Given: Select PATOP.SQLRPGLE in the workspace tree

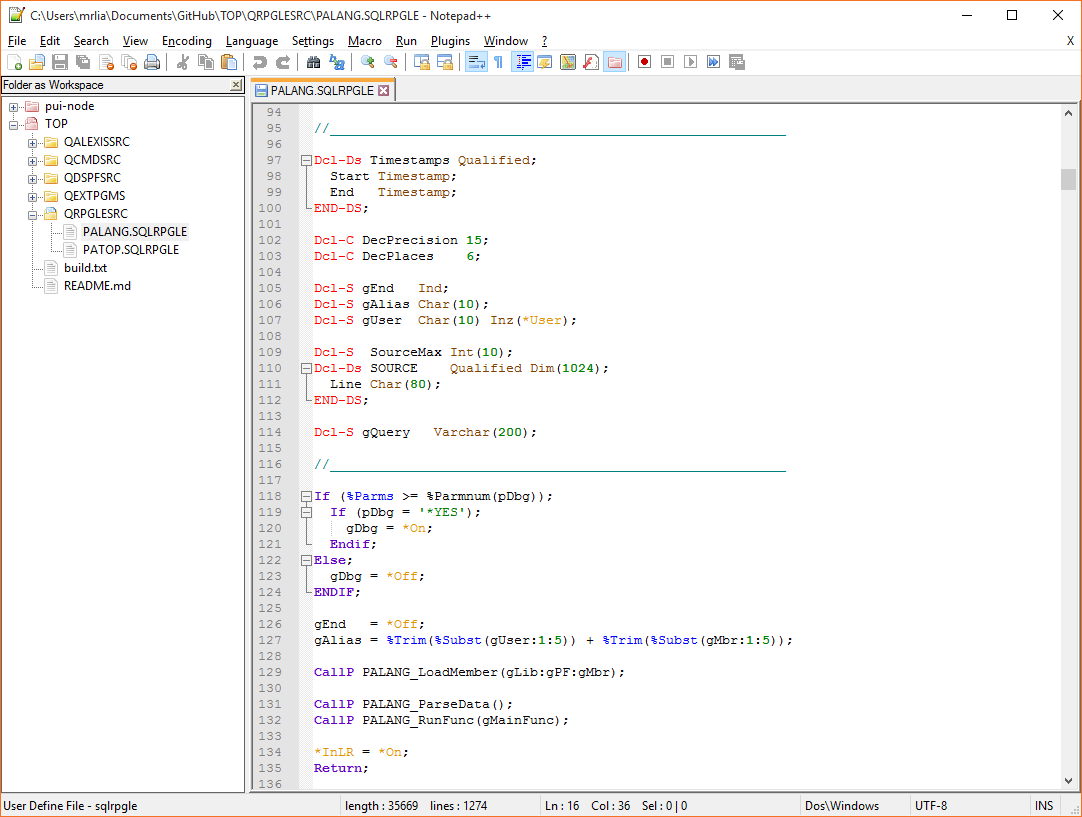Looking at the screenshot, I should [x=130, y=250].
